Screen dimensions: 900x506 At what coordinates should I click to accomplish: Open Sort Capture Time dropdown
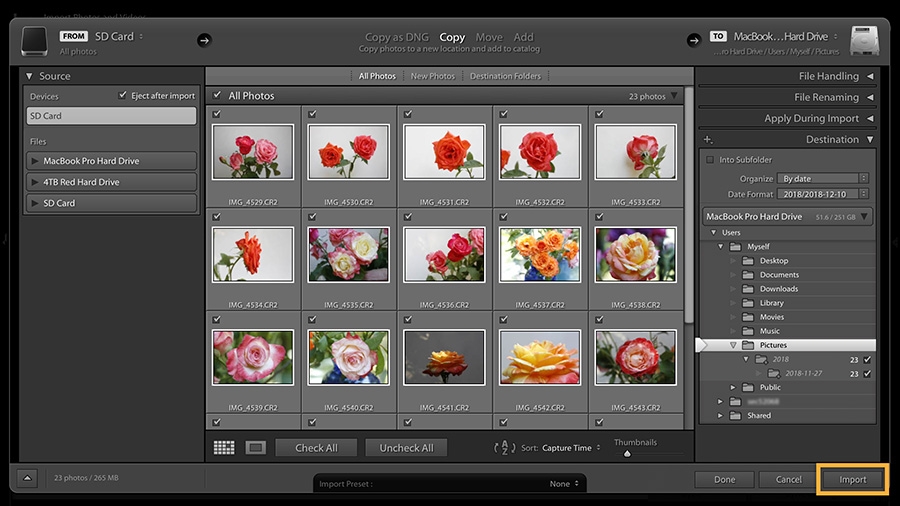571,447
